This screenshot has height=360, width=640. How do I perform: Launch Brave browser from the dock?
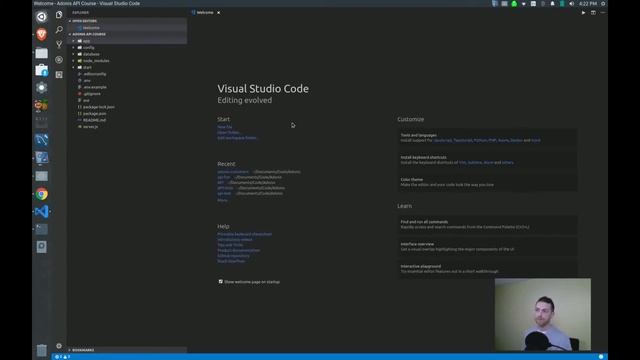41,35
